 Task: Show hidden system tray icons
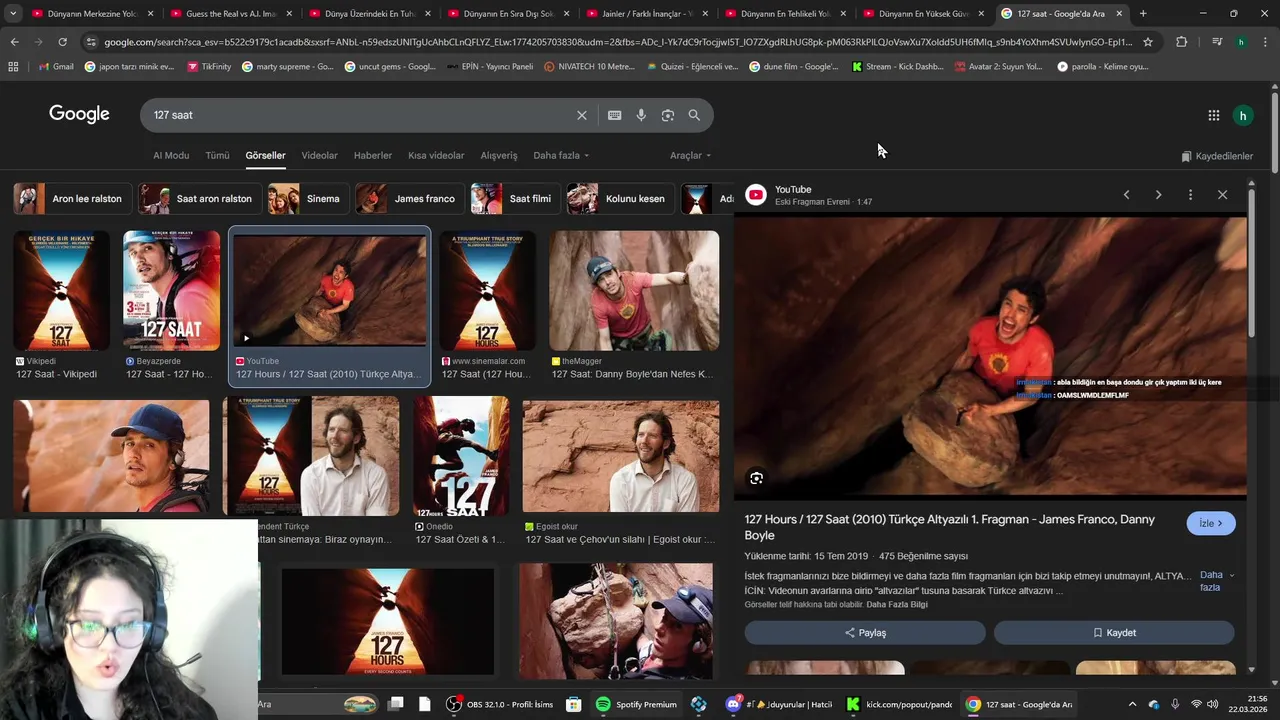point(1132,704)
